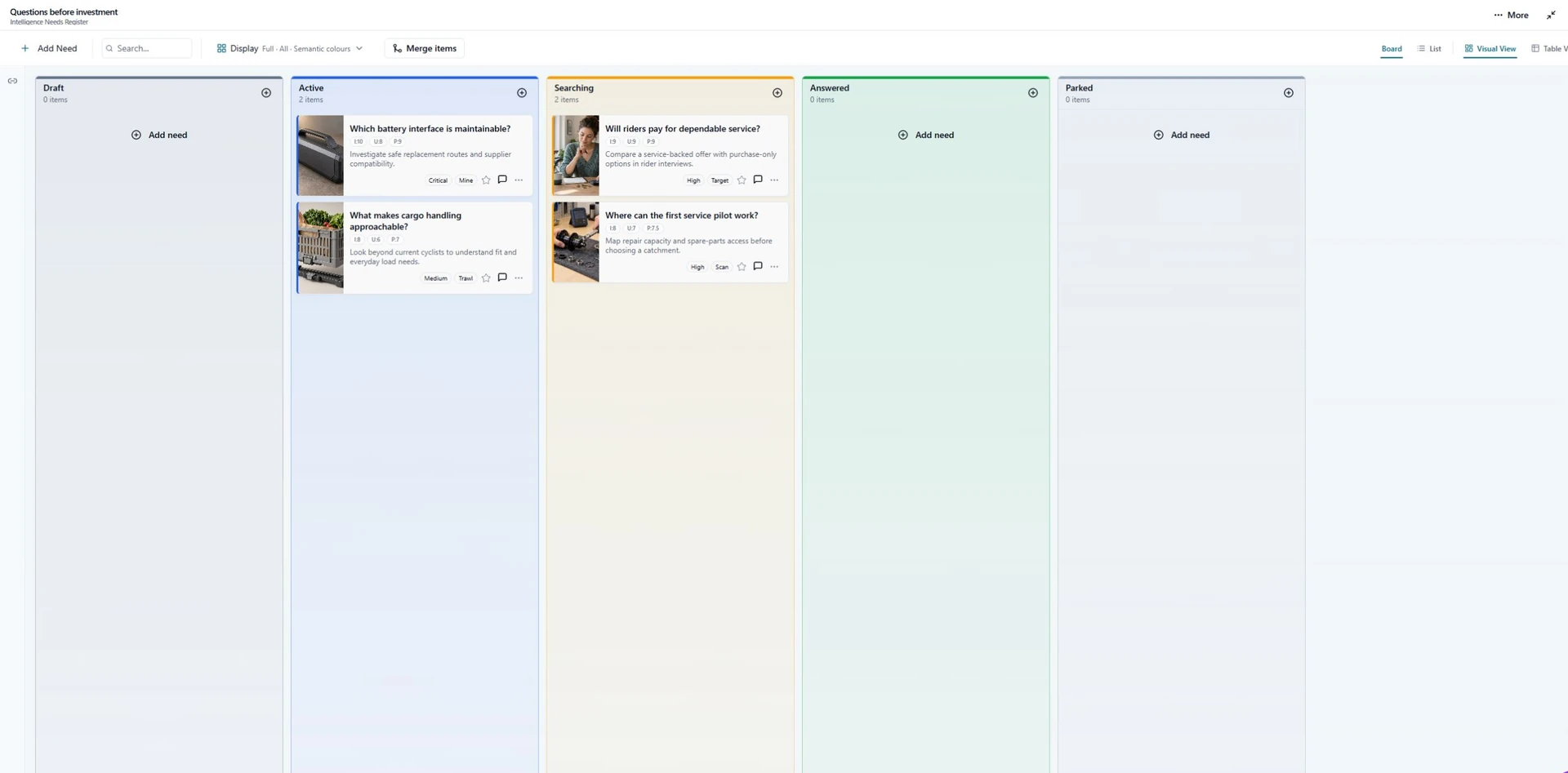
Task: Star the first service pilot card
Action: click(742, 267)
